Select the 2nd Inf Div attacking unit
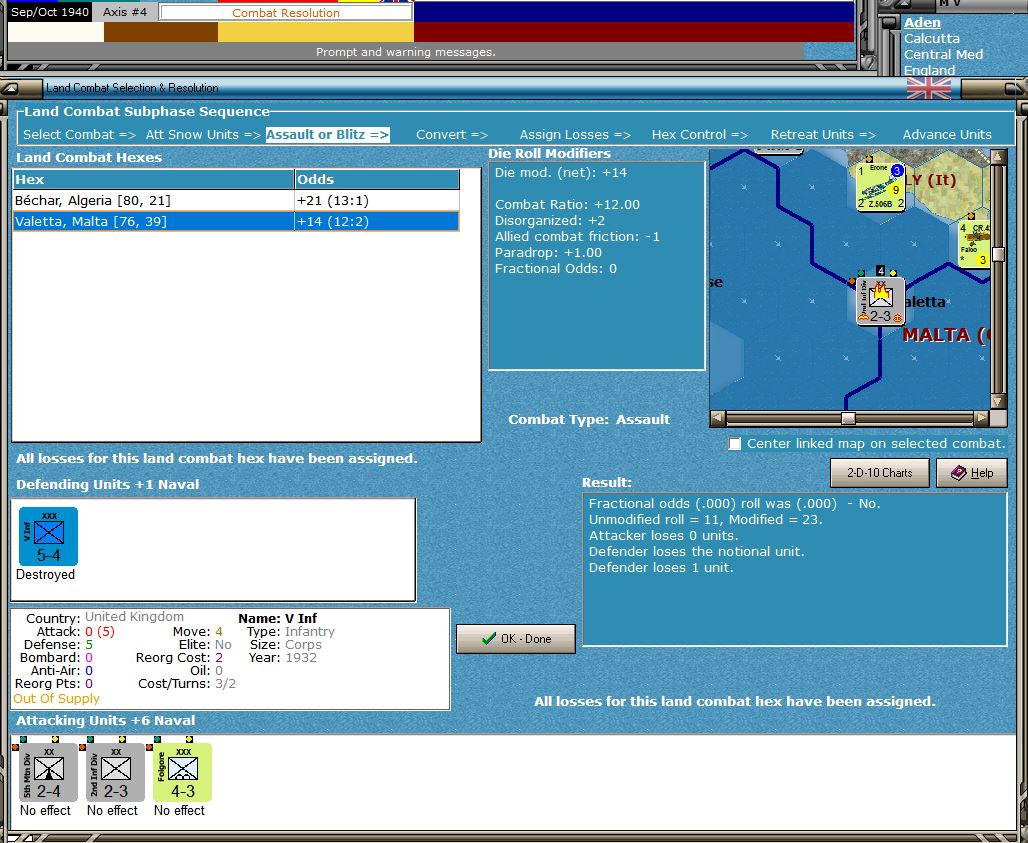The image size is (1028, 843). coord(115,772)
